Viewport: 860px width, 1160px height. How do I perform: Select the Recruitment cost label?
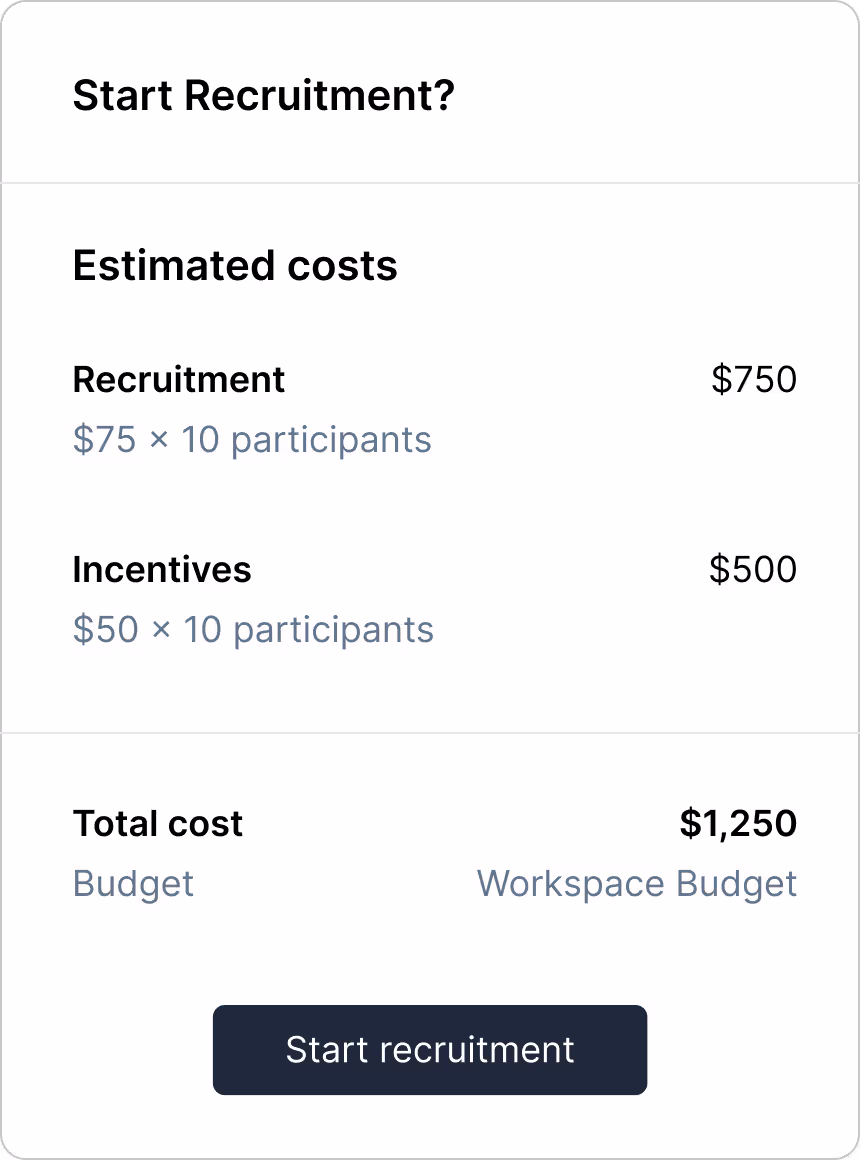tap(178, 380)
